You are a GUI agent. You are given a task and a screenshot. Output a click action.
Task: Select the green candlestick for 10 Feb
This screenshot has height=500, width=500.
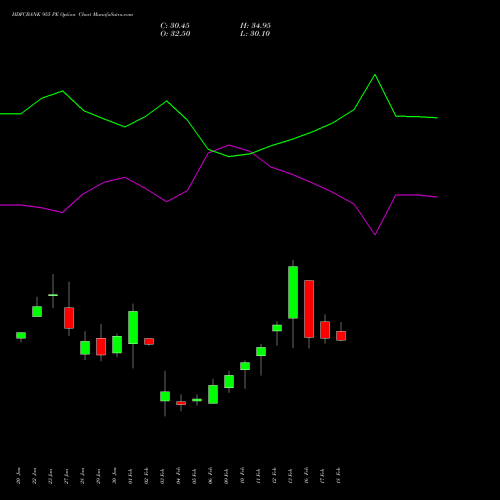coord(245,366)
